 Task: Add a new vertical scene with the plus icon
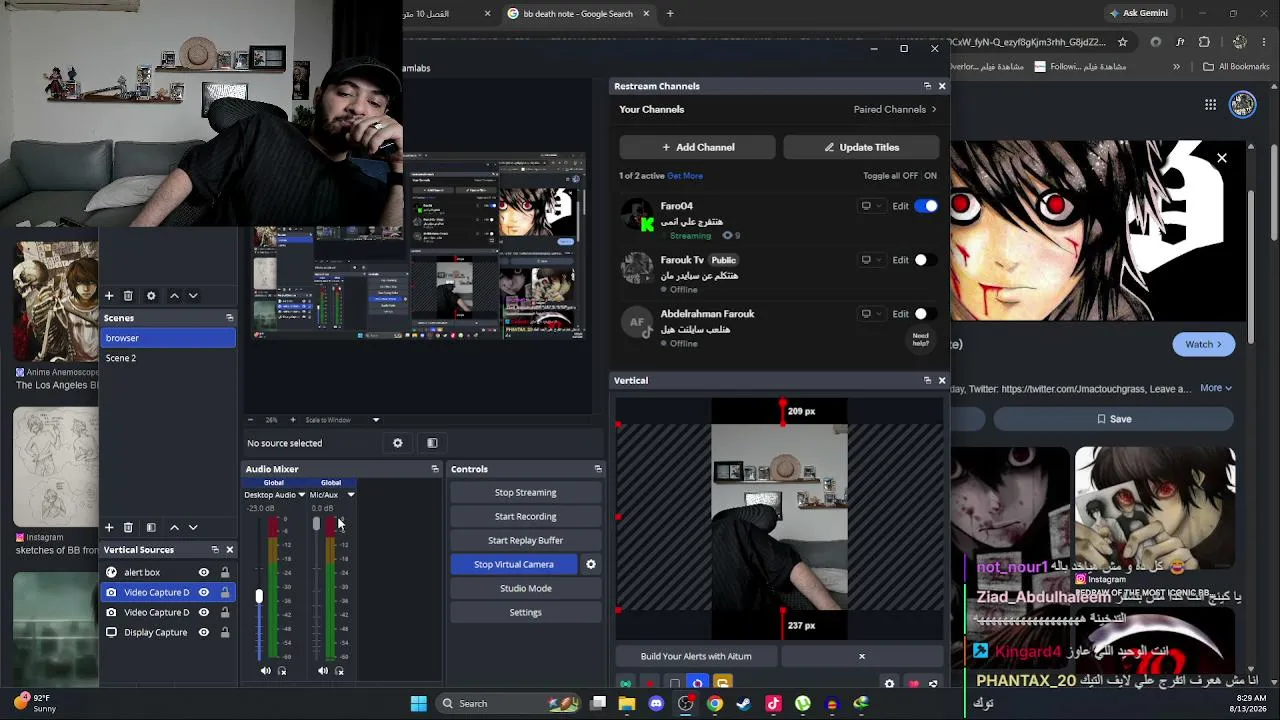109,527
